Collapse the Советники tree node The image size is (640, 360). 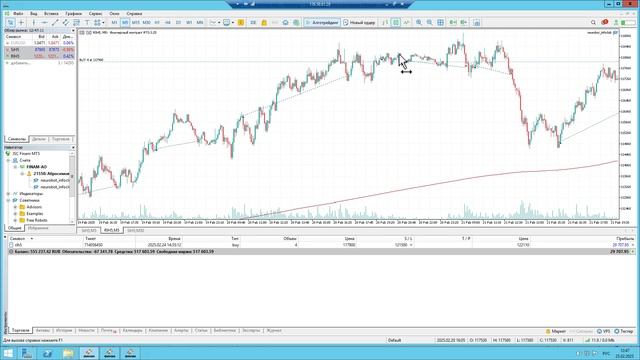tap(9, 200)
